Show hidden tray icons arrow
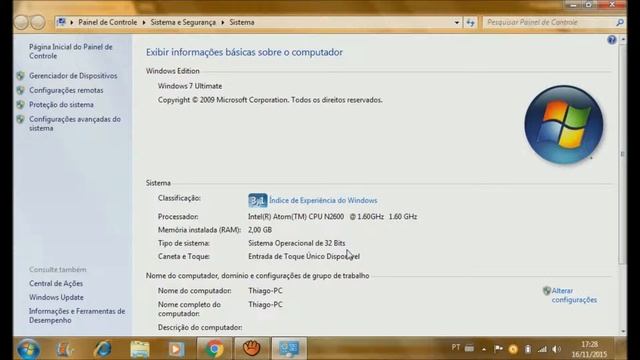Image resolution: width=640 pixels, height=360 pixels. 484,349
